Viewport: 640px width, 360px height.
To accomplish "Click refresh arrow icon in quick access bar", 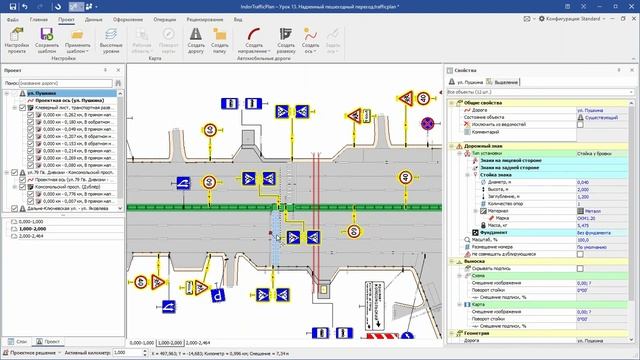I will click(58, 7).
